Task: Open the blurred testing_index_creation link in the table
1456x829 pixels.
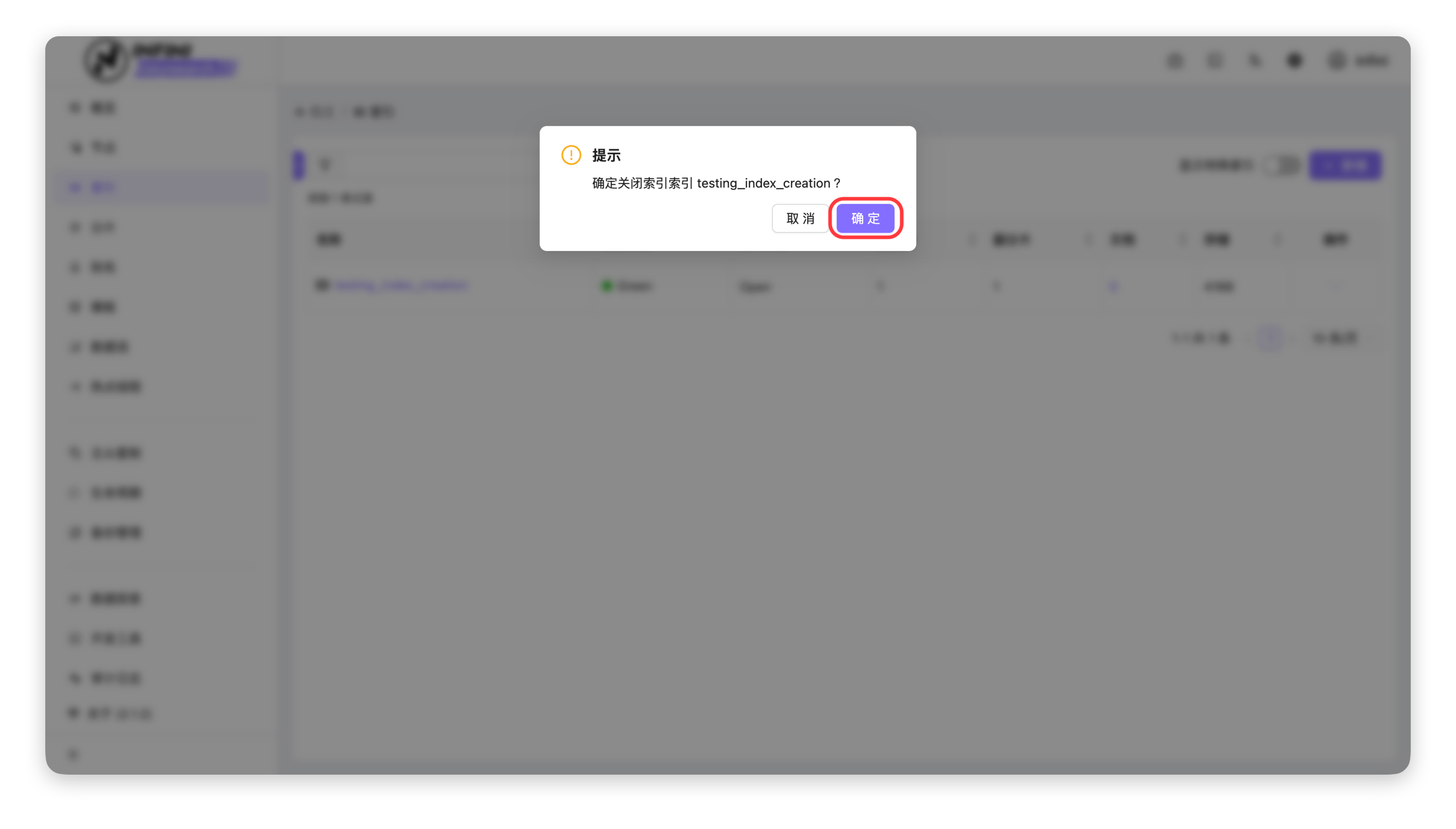Action: (x=401, y=285)
